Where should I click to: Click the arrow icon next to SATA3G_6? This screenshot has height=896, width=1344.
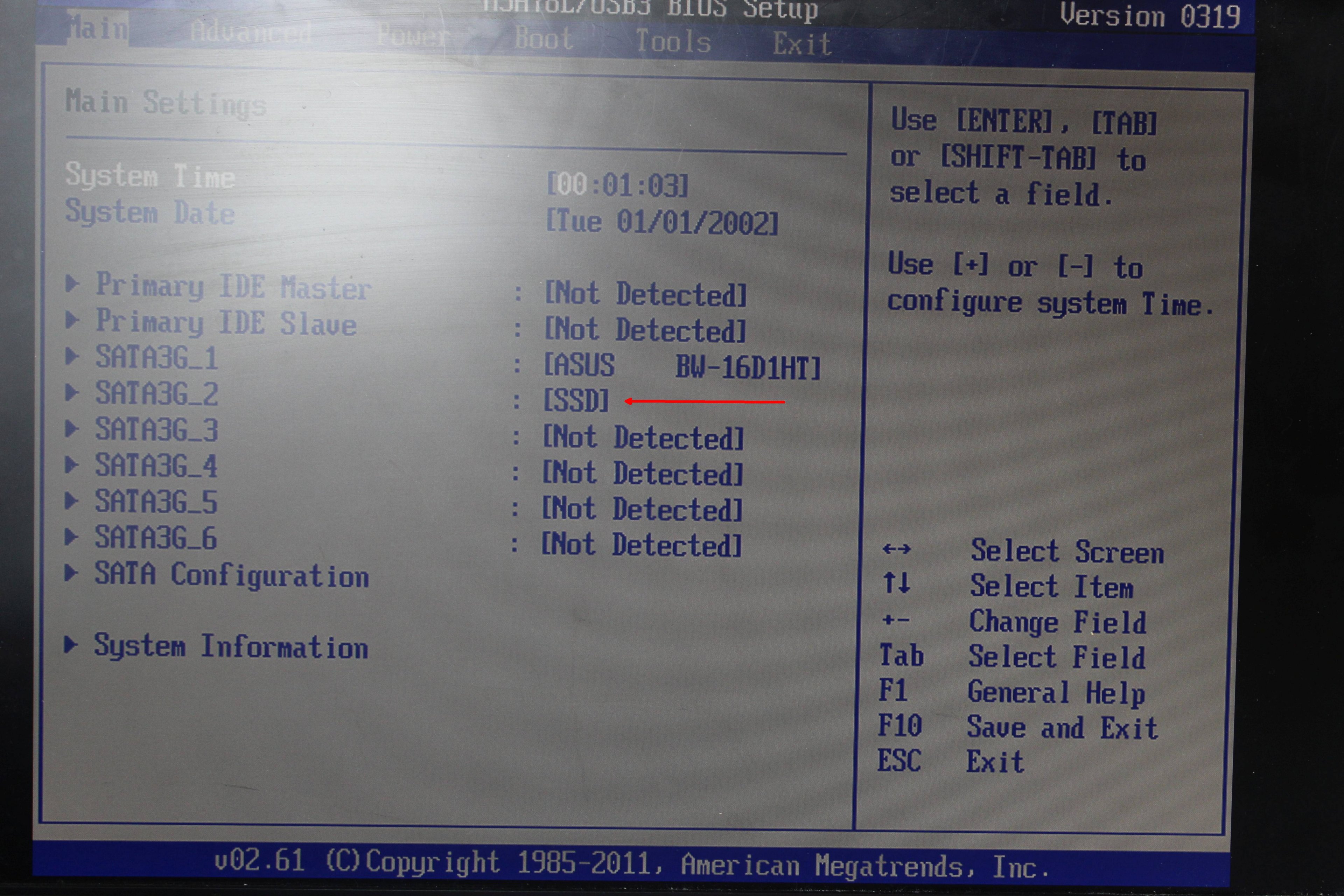click(72, 537)
